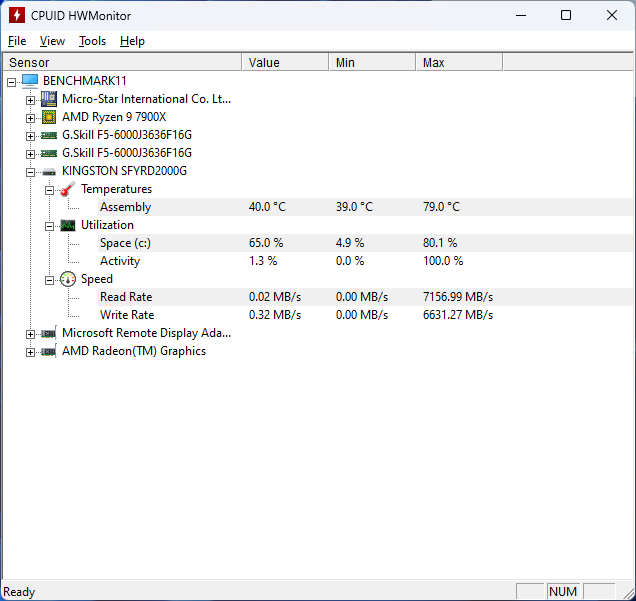Select the Assembly temperature row
636x601 pixels.
coord(365,207)
